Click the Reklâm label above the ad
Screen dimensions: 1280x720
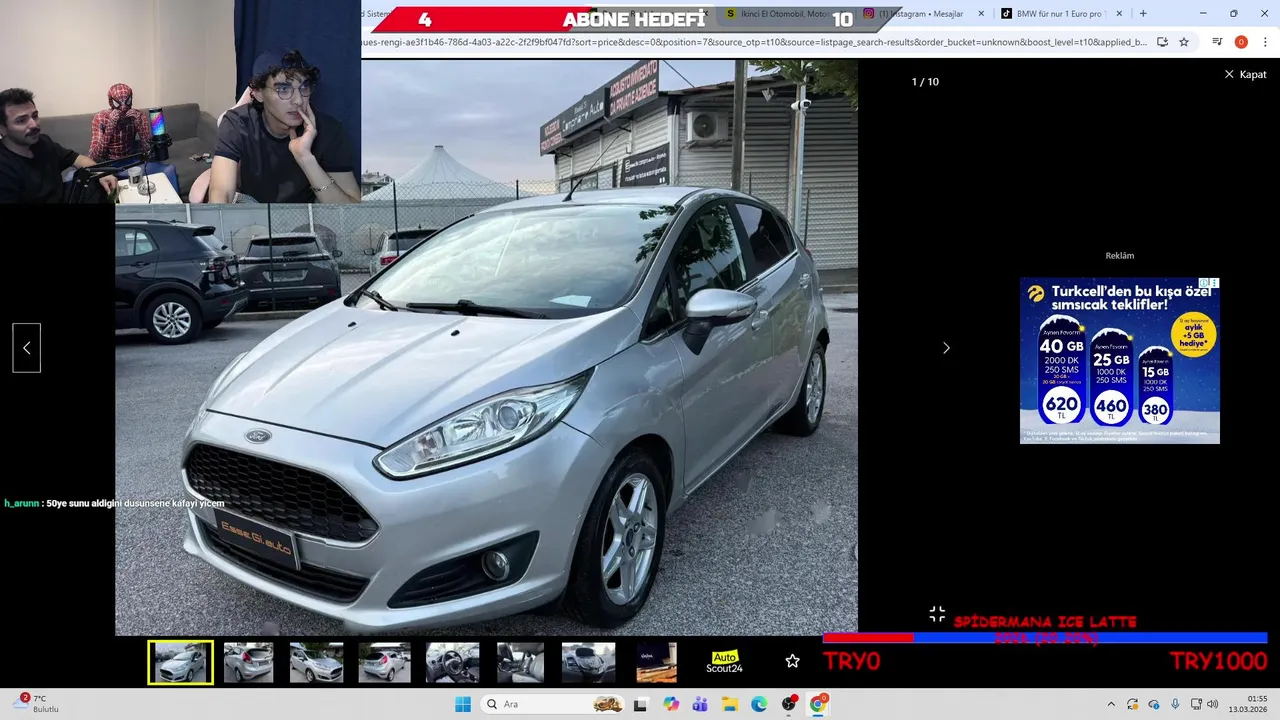1119,256
